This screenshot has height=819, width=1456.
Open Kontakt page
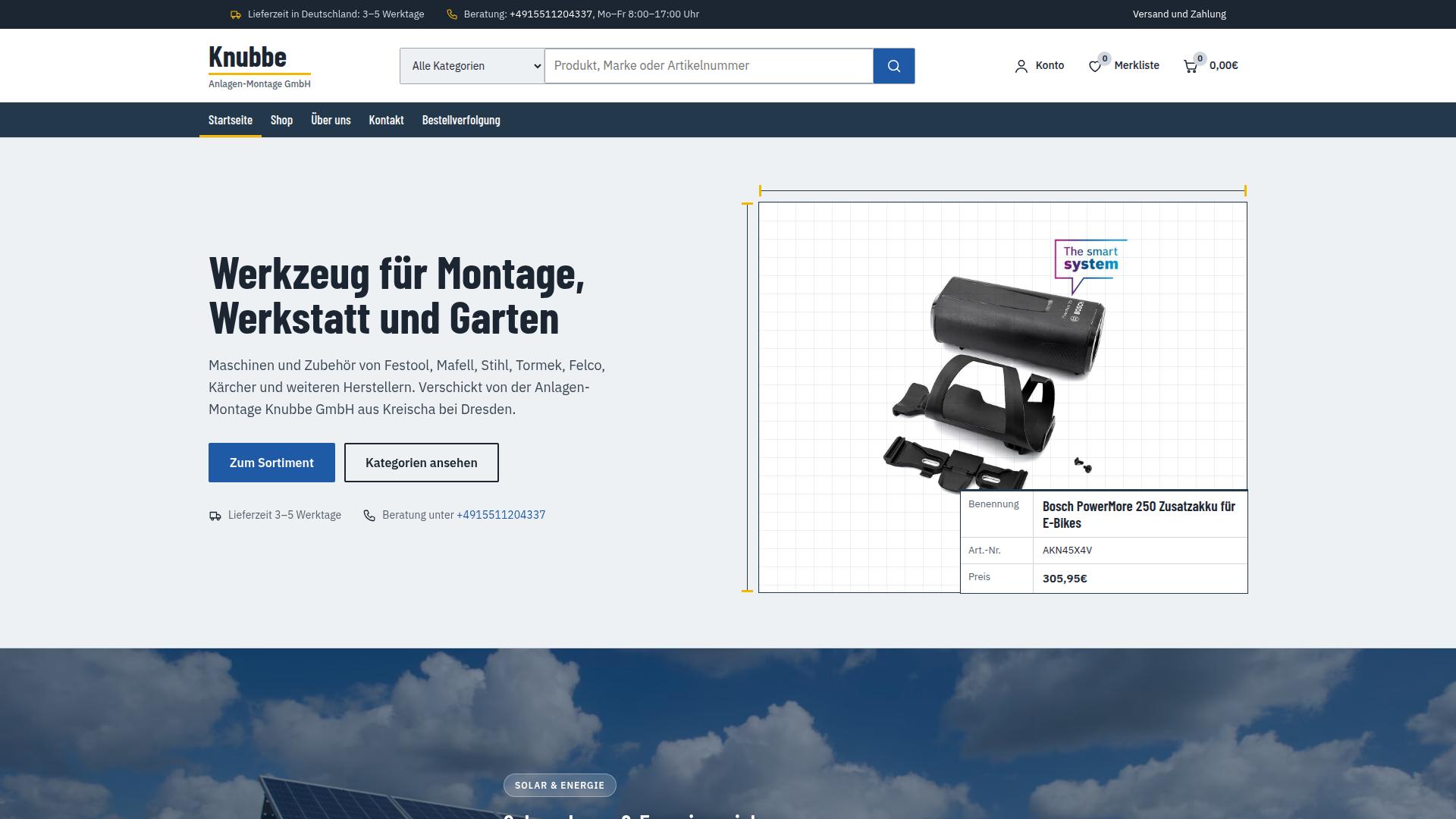pos(386,120)
